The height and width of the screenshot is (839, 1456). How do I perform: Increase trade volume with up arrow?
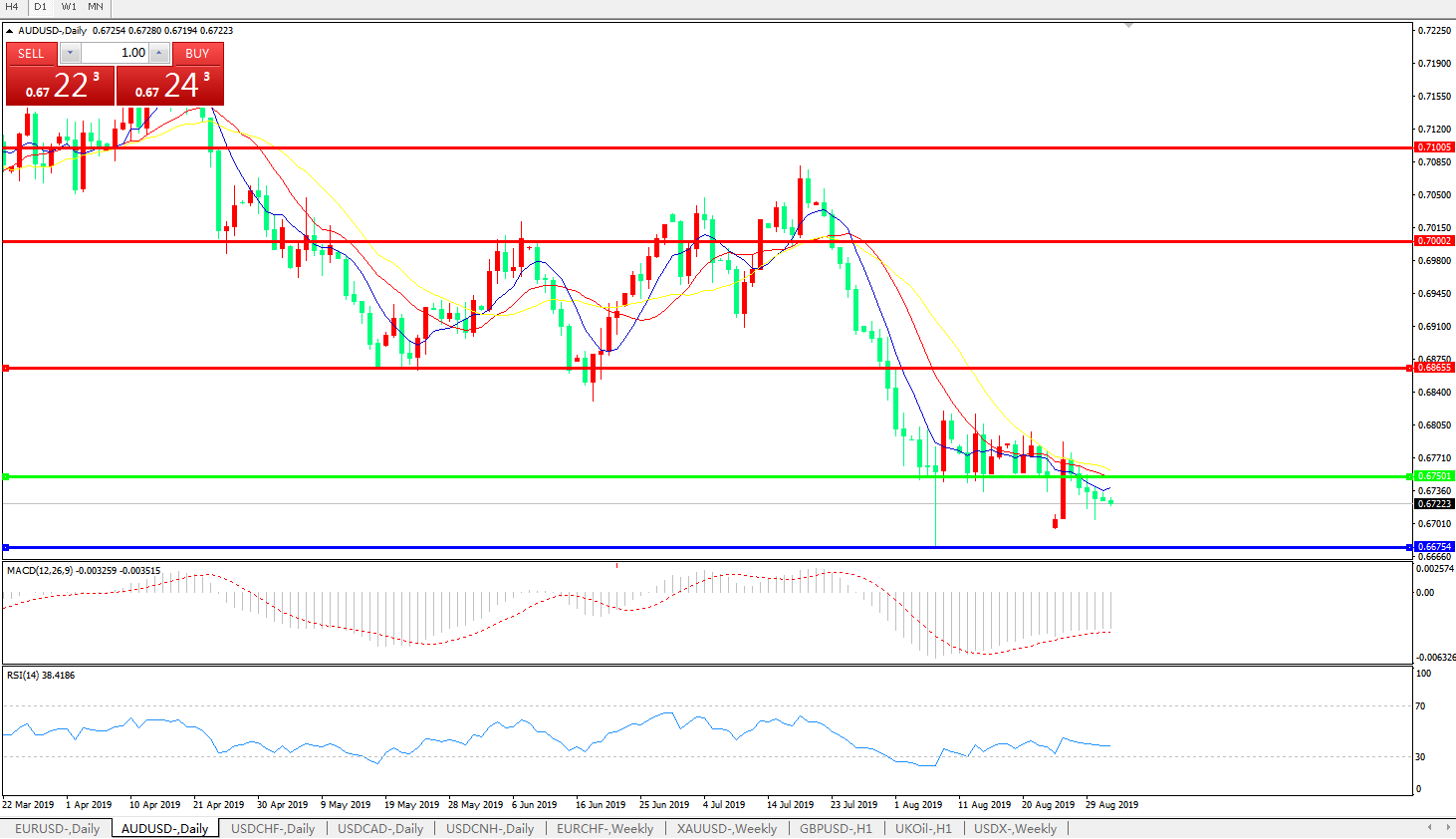159,53
